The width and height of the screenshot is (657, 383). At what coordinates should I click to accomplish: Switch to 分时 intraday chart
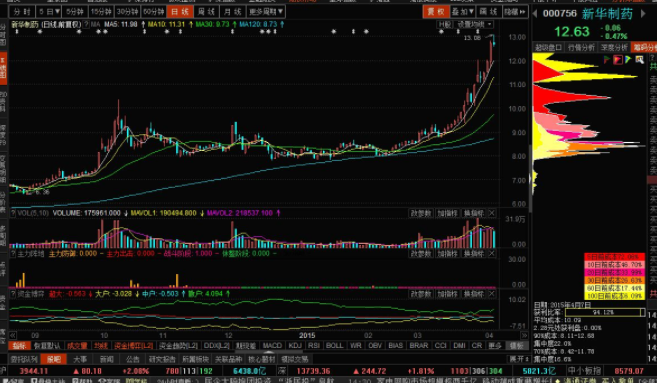point(22,12)
